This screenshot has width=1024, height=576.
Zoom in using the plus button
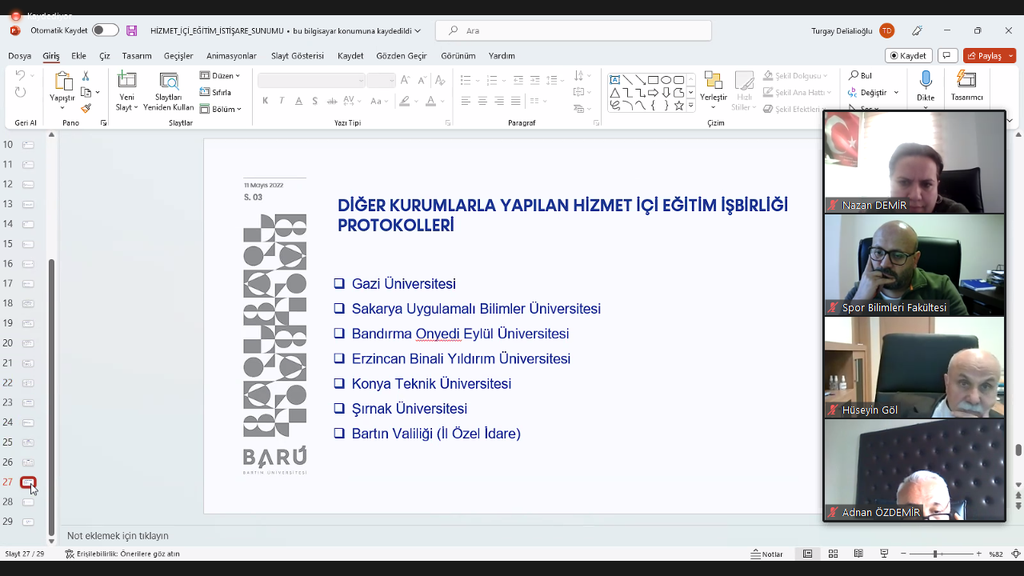(x=979, y=554)
